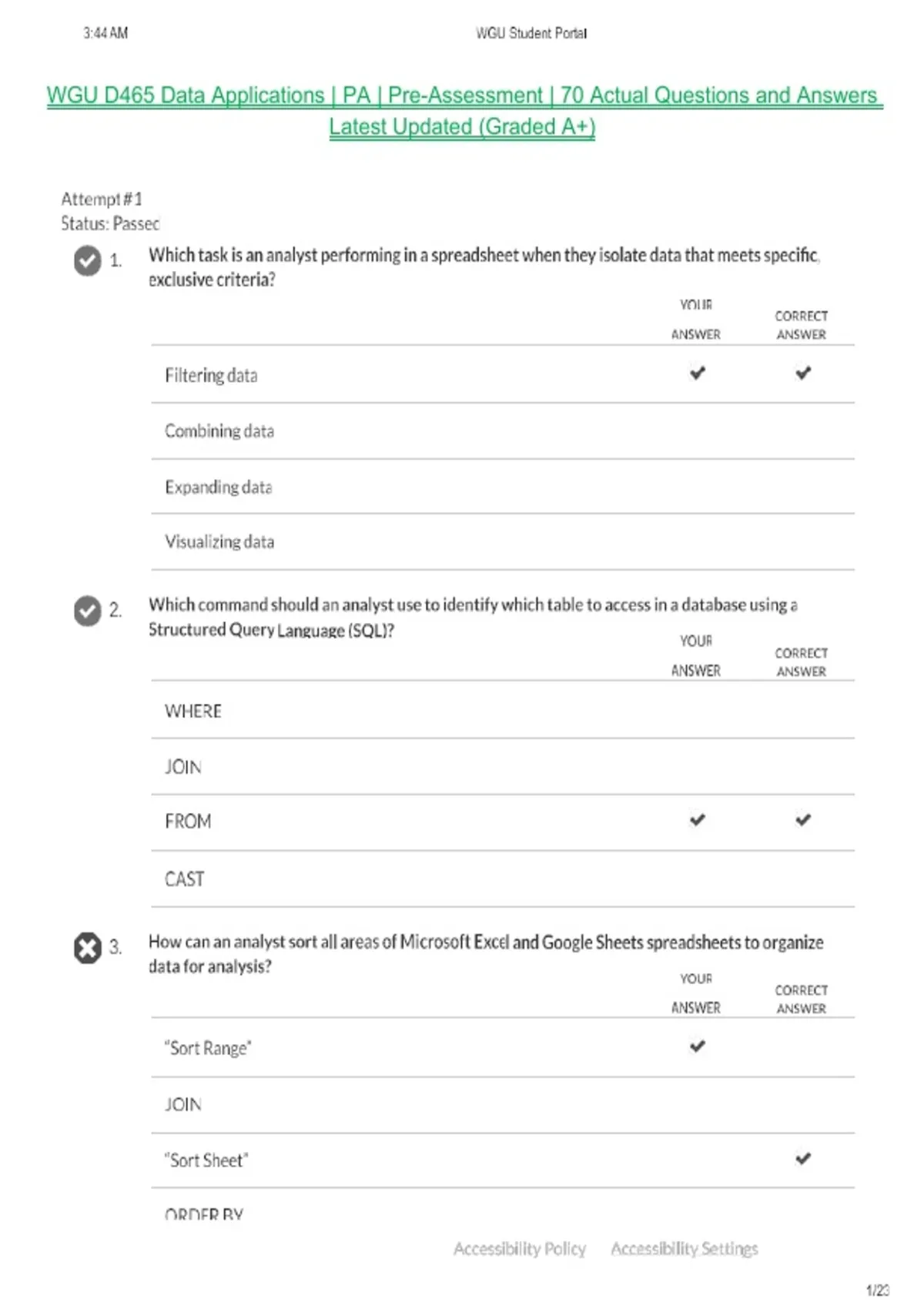Open the WGU D465 Data Applications title link

tap(464, 111)
